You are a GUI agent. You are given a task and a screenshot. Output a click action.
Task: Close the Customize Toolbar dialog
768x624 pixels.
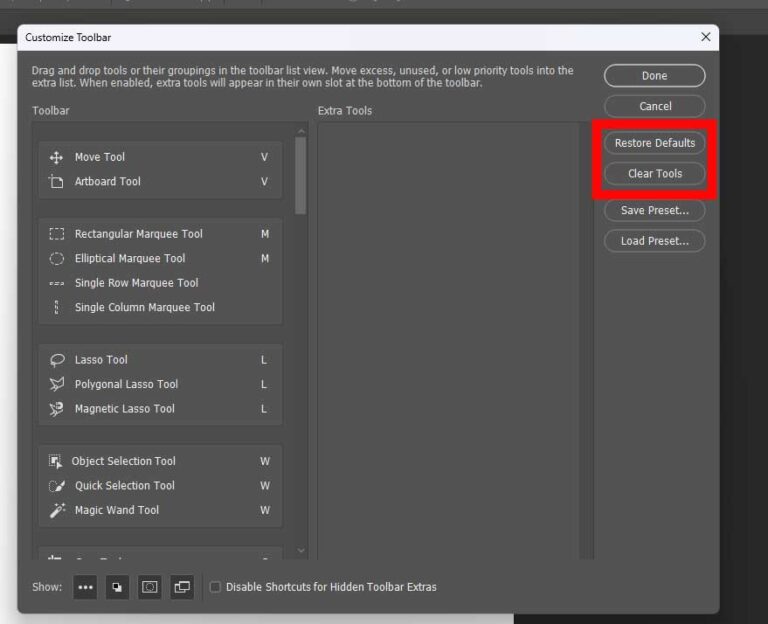tap(705, 37)
